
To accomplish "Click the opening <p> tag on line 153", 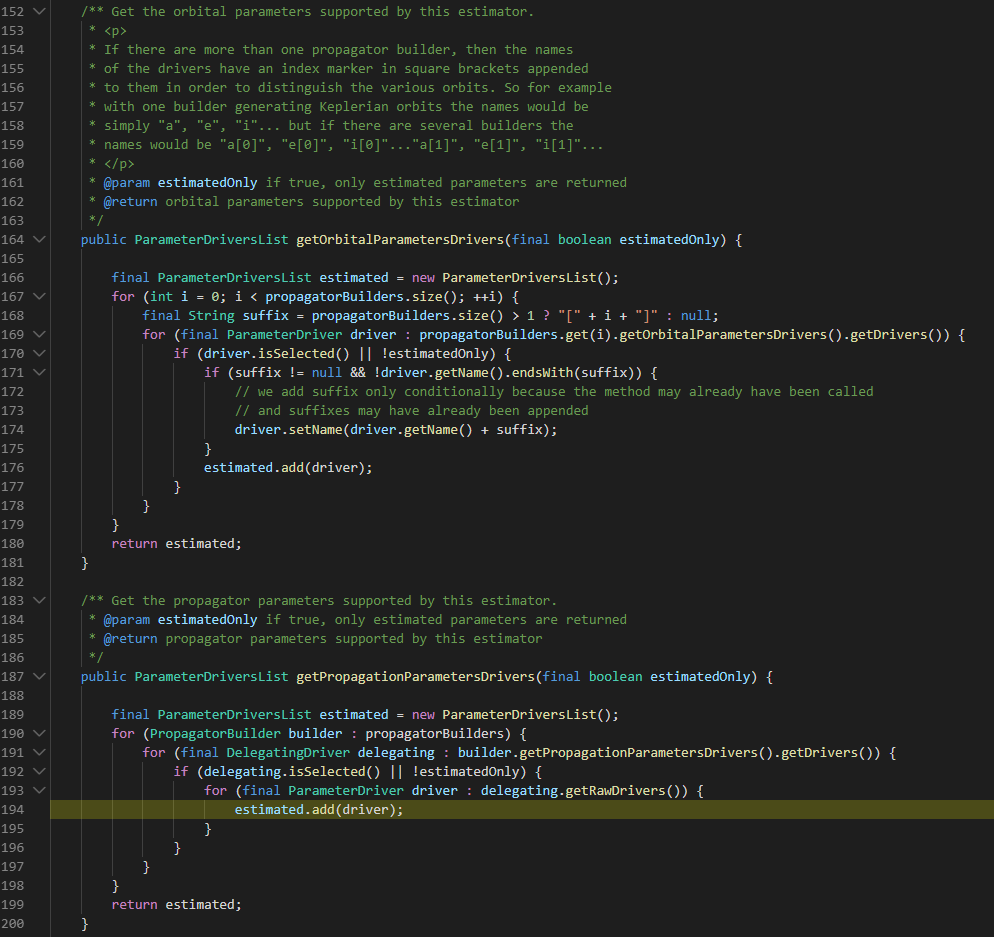I will coord(115,30).
